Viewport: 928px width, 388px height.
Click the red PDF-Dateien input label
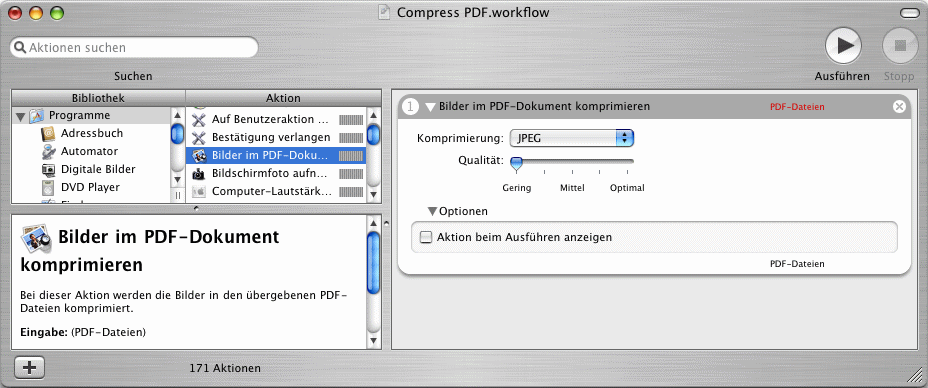point(797,107)
